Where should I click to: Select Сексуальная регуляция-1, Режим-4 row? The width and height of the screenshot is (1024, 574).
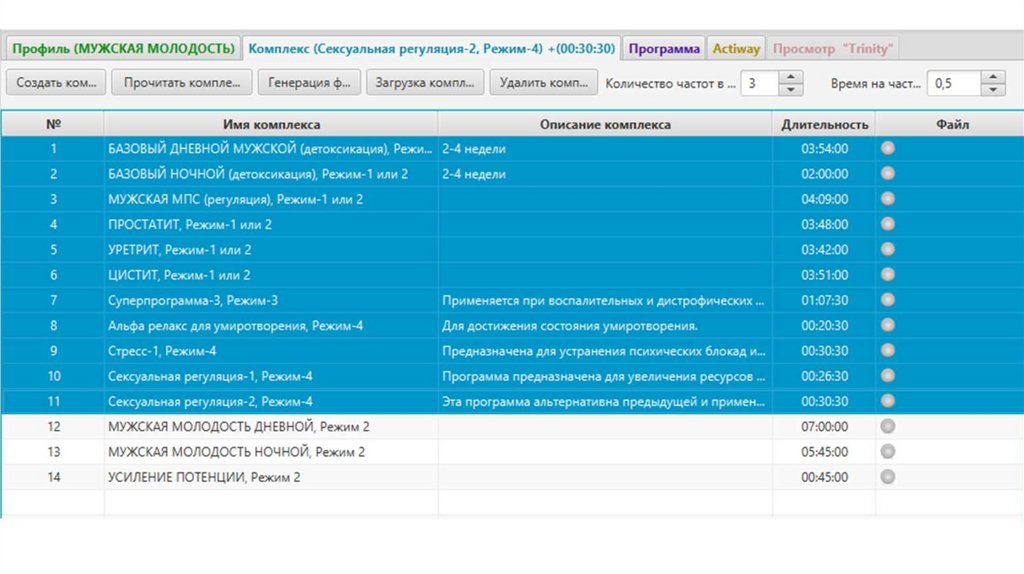click(x=512, y=376)
